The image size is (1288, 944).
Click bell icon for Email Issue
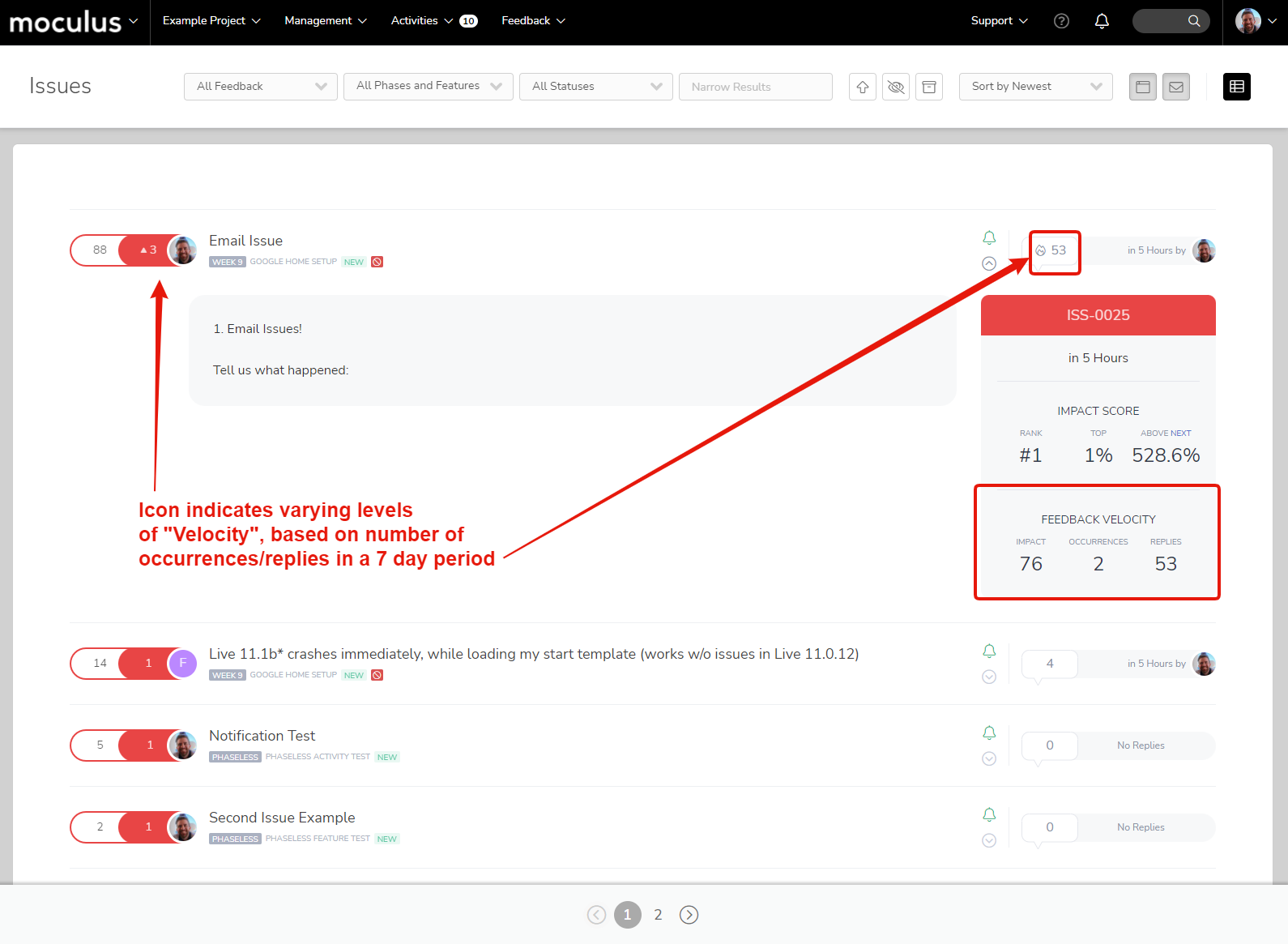pyautogui.click(x=989, y=237)
